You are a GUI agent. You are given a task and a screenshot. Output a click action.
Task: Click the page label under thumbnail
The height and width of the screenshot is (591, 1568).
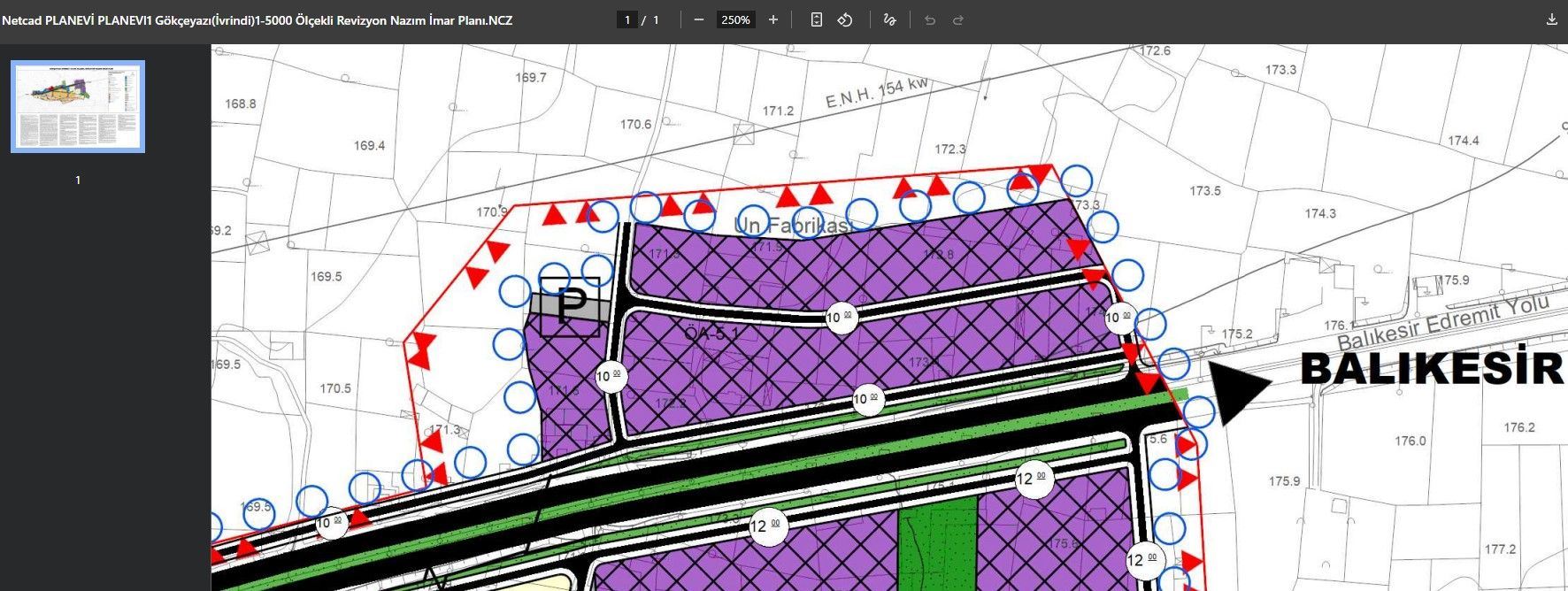[78, 180]
